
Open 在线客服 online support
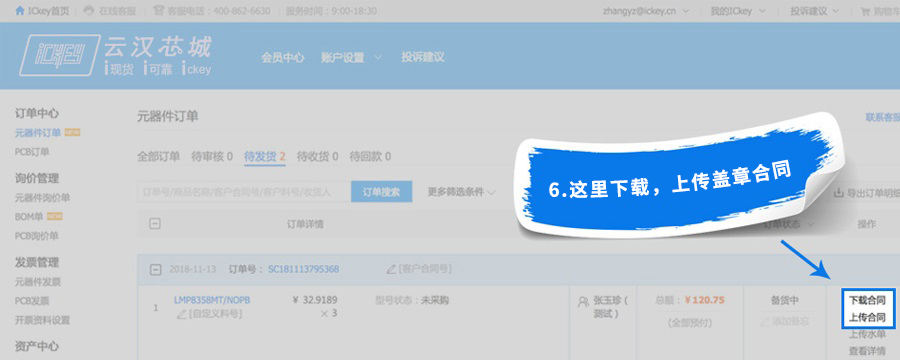pyautogui.click(x=117, y=11)
